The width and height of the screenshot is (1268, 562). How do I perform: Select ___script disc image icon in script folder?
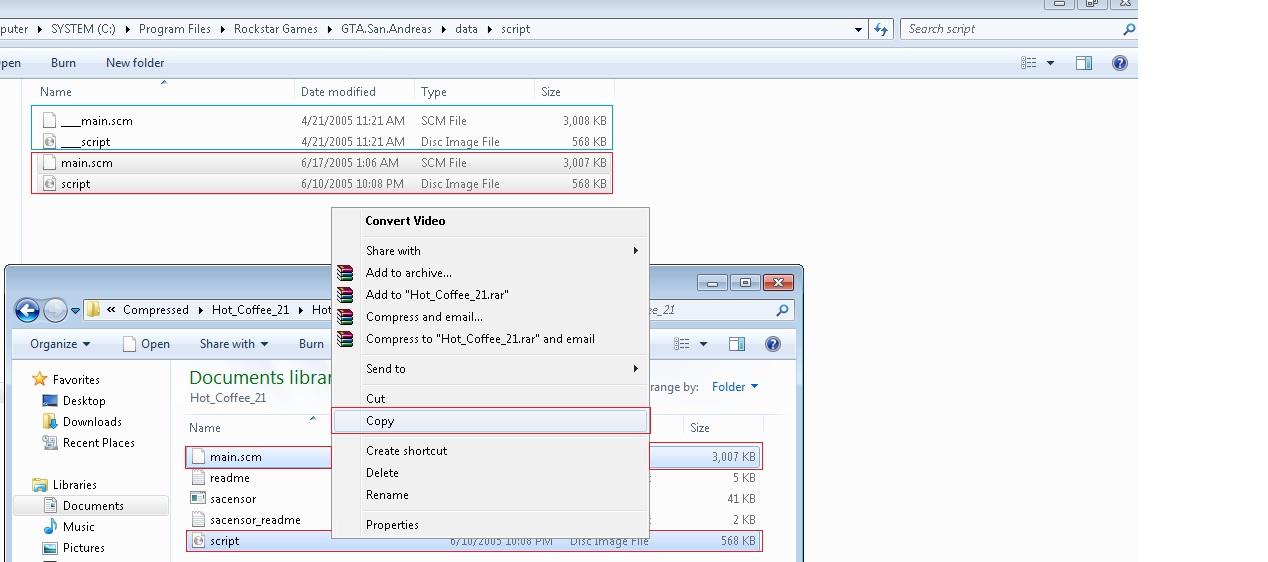click(49, 142)
